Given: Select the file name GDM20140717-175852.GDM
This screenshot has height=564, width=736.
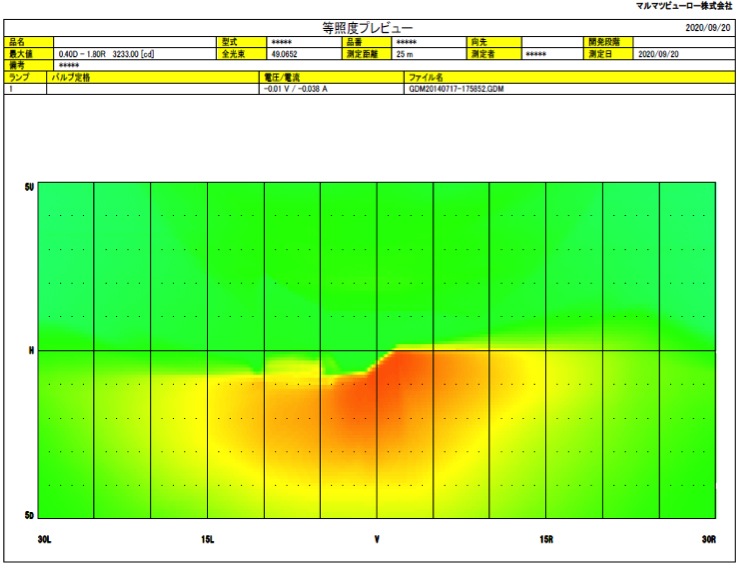Looking at the screenshot, I should pyautogui.click(x=456, y=89).
